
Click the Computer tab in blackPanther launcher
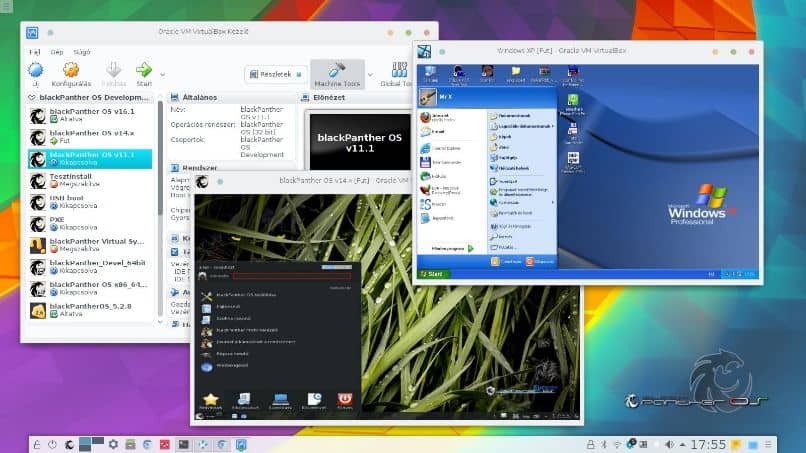pos(280,400)
